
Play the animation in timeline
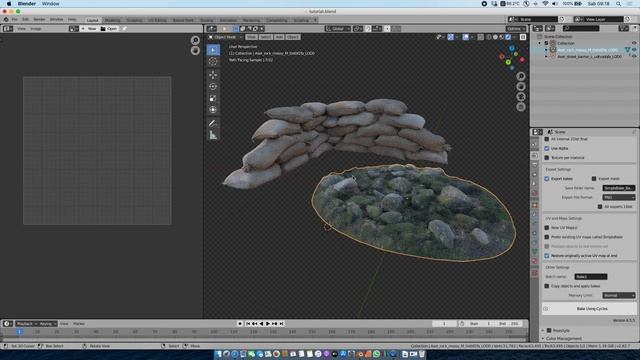pos(268,324)
